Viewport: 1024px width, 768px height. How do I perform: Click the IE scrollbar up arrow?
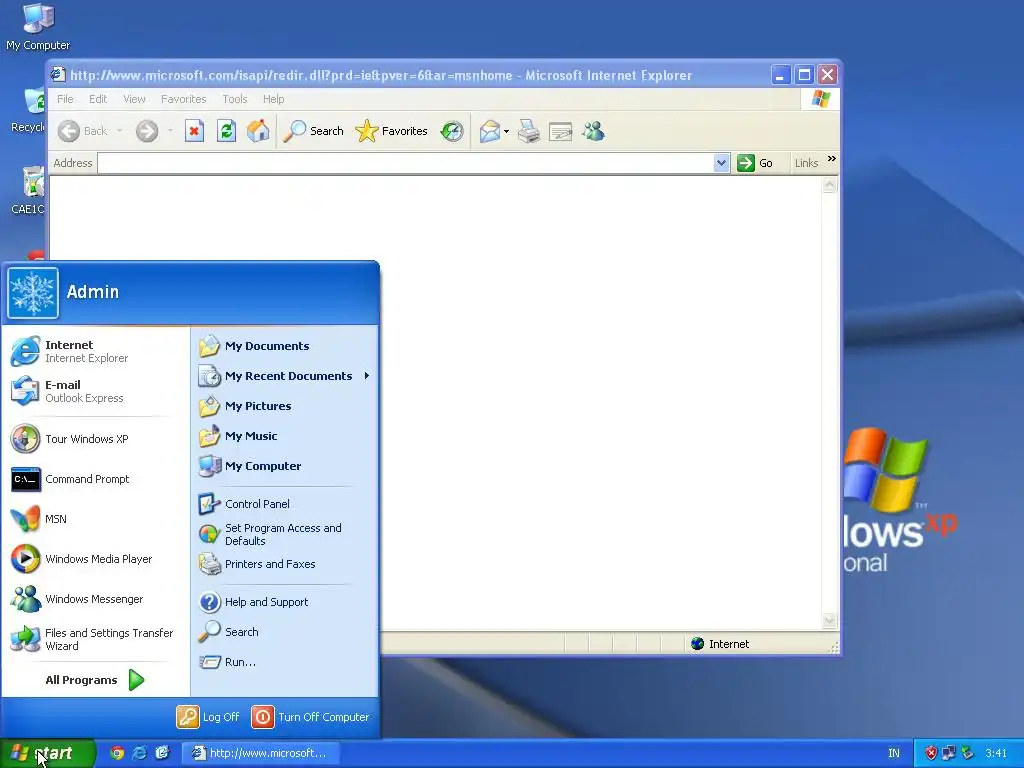pos(829,185)
